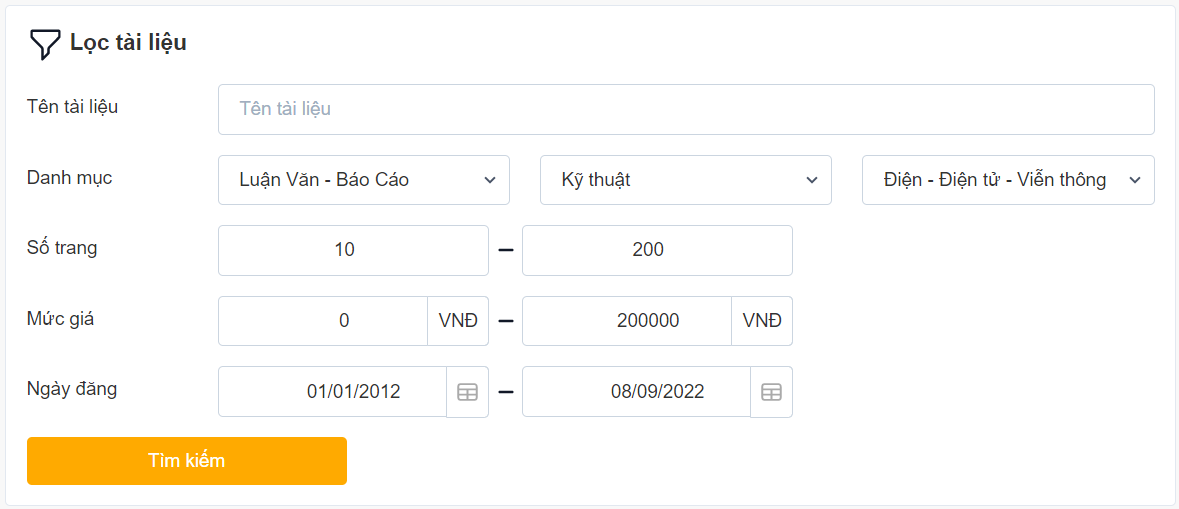Click the VNĐ suffix of the minimum price
The width and height of the screenshot is (1179, 509).
[458, 321]
